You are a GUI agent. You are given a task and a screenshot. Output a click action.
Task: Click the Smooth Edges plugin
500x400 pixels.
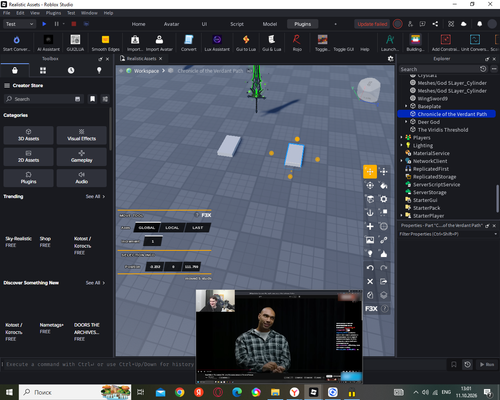(x=105, y=42)
